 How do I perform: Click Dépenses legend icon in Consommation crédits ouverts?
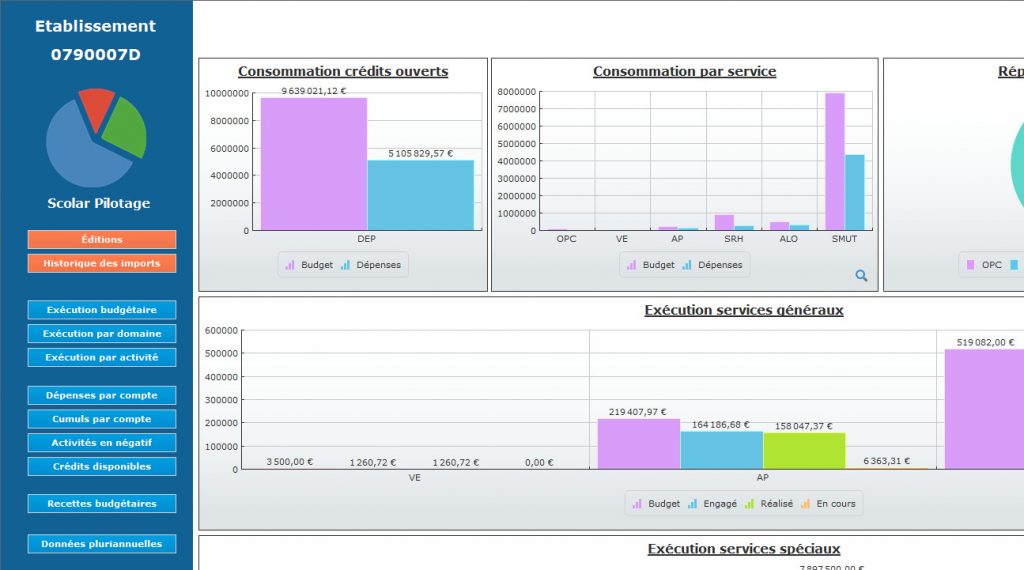[345, 265]
